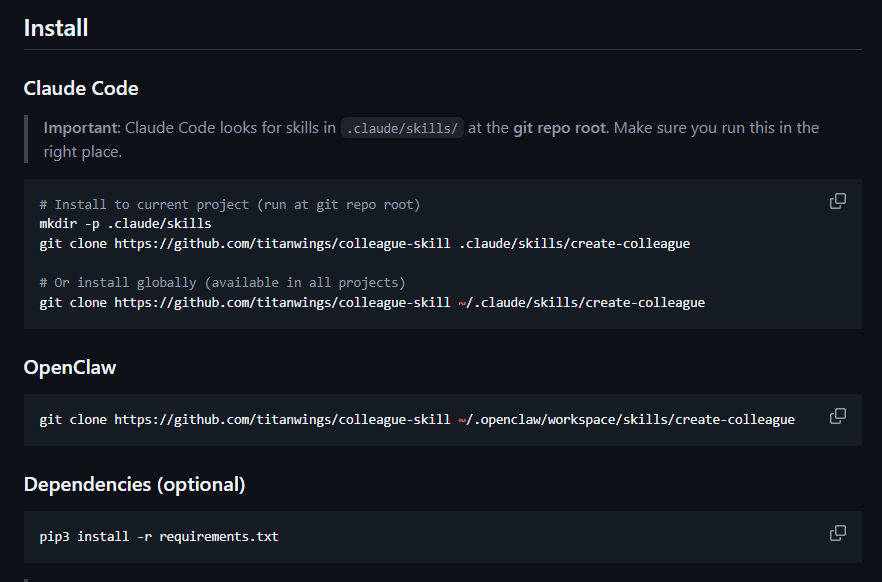Click the "pip3 install -r requirements.txt" line
882x582 pixels.
click(159, 536)
